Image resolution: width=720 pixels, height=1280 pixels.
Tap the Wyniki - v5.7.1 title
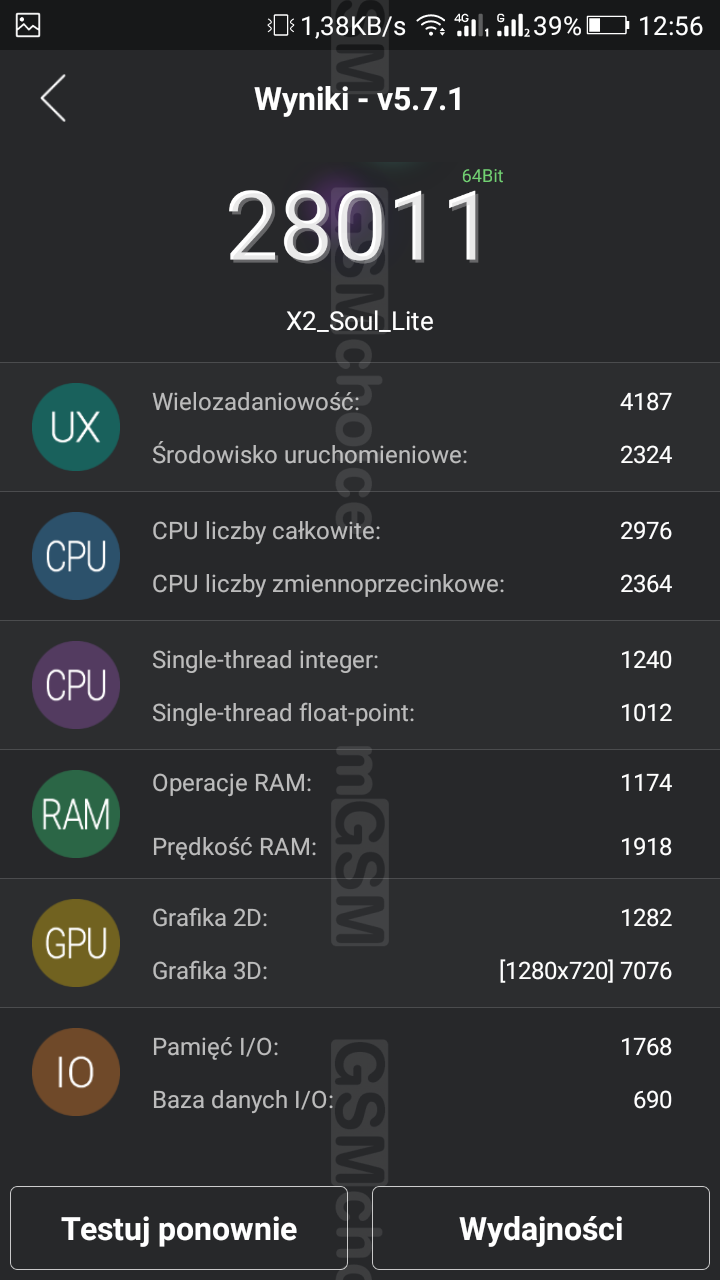[359, 99]
